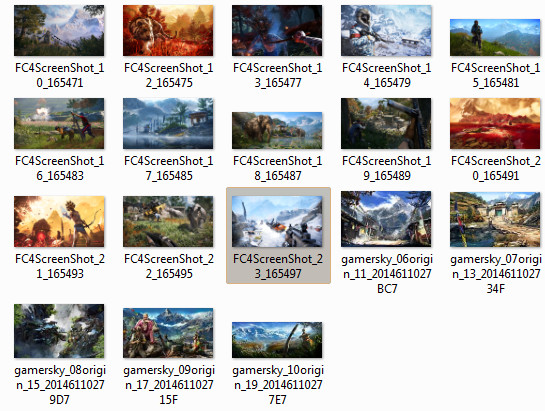The height and width of the screenshot is (411, 545).
Task: Select the FC4ScreenShot_12_165475 tiger image
Action: (168, 30)
